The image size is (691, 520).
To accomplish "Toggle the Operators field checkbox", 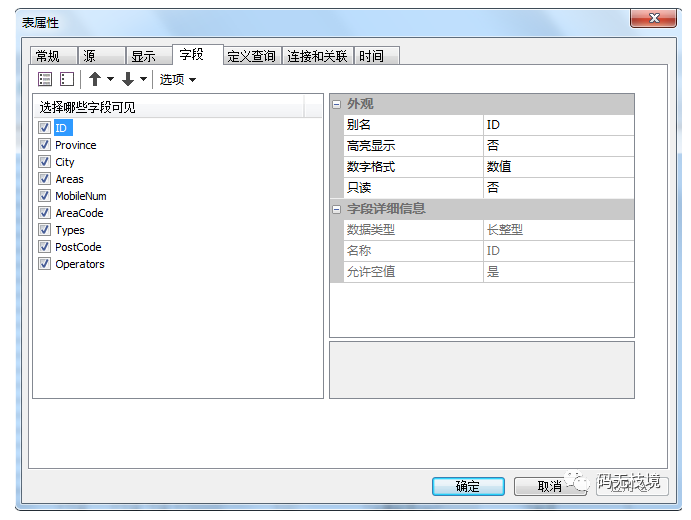I will point(44,264).
